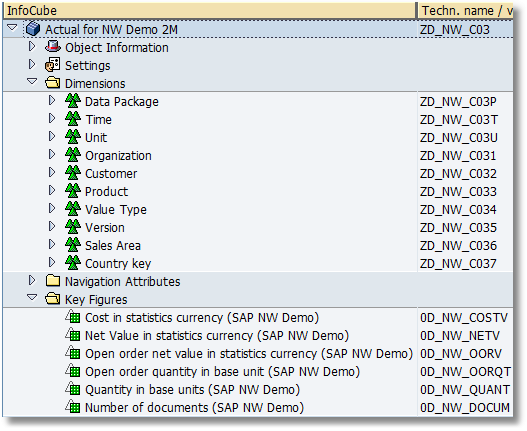527x431 pixels.
Task: Select Open order quantity in base unit row
Action: pos(258,371)
